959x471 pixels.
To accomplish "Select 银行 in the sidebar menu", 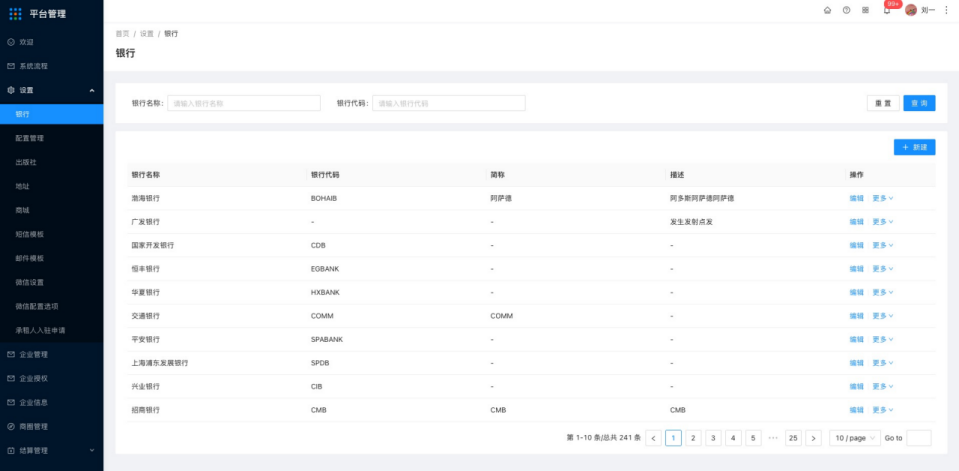I will [x=51, y=114].
